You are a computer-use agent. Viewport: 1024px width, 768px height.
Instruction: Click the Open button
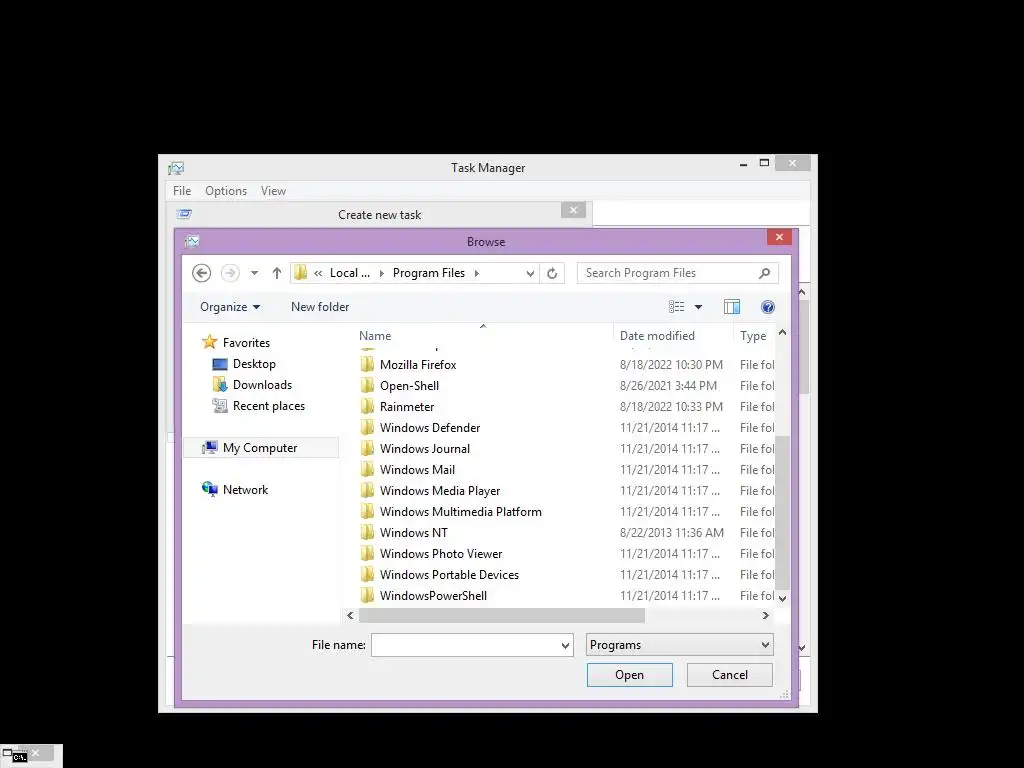point(630,675)
